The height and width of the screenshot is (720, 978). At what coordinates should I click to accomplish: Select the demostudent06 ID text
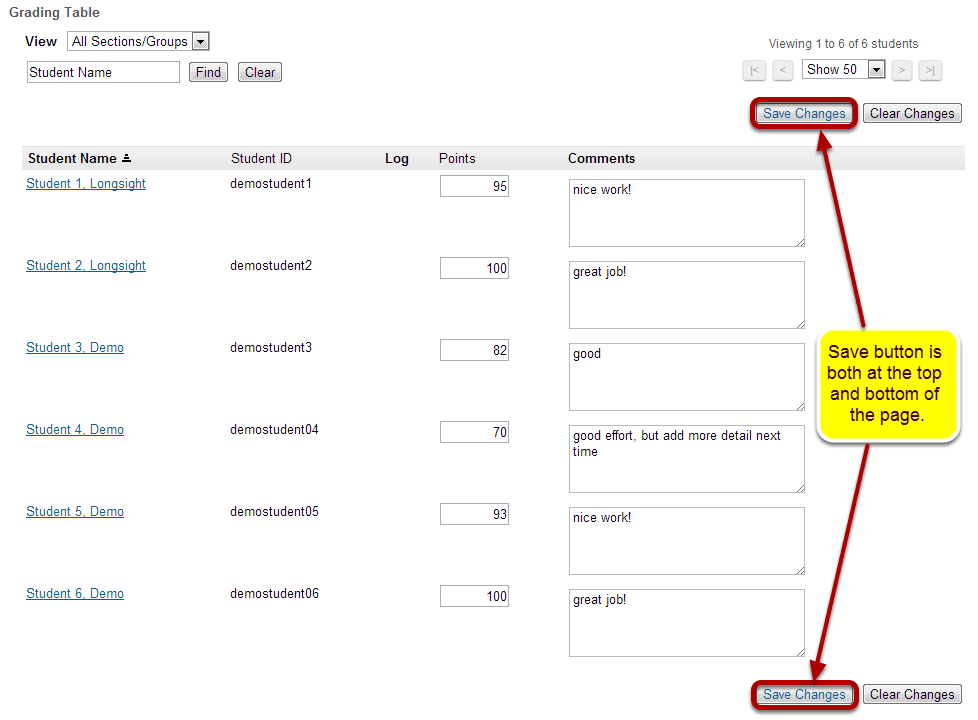tap(274, 593)
